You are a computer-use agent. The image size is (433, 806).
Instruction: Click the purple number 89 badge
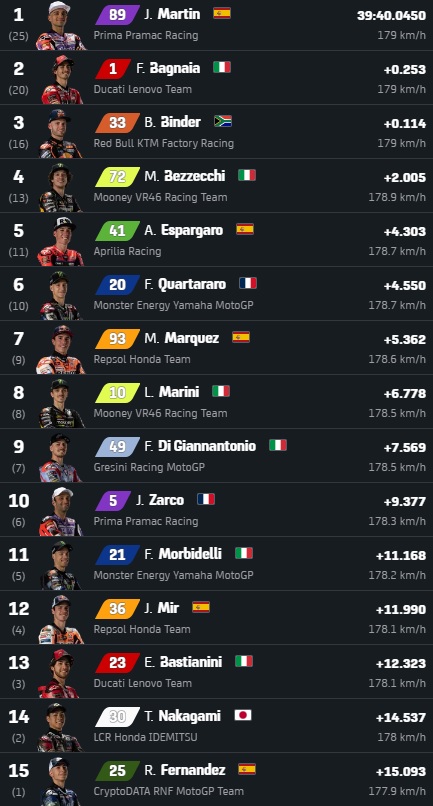(x=117, y=14)
